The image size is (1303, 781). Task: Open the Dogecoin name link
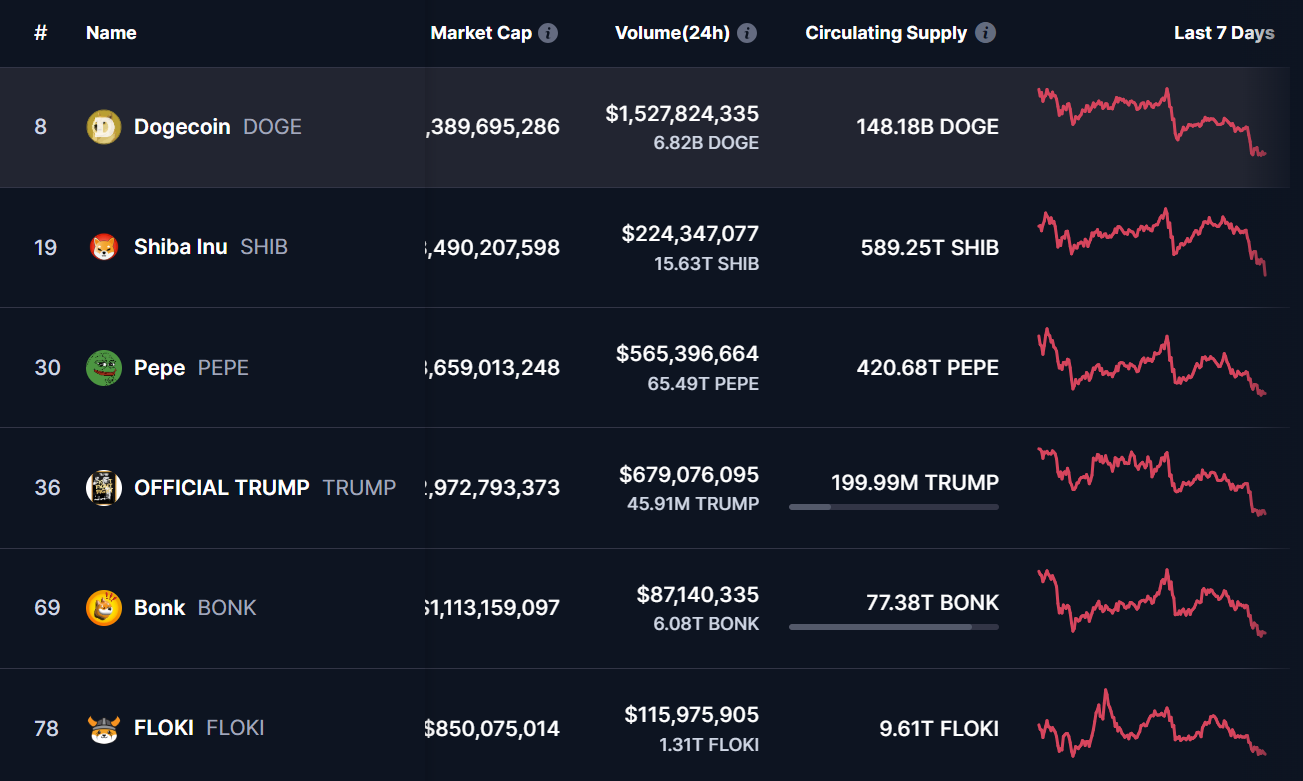tap(182, 127)
